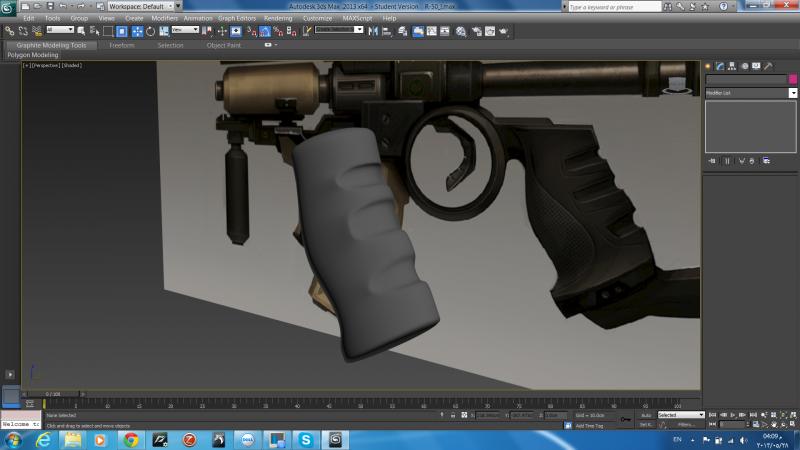Click the time slider 0 / 100 handle
The width and height of the screenshot is (800, 450).
53,394
